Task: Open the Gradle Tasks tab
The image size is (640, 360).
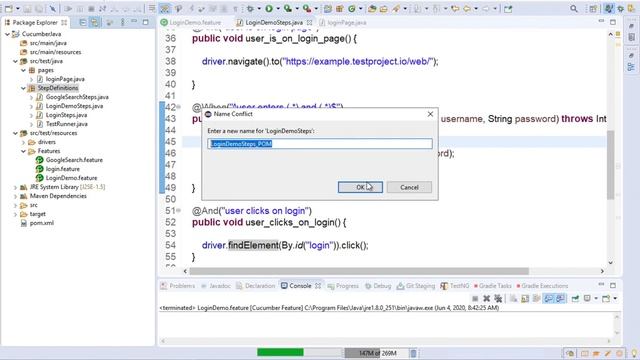Action: 493,286
